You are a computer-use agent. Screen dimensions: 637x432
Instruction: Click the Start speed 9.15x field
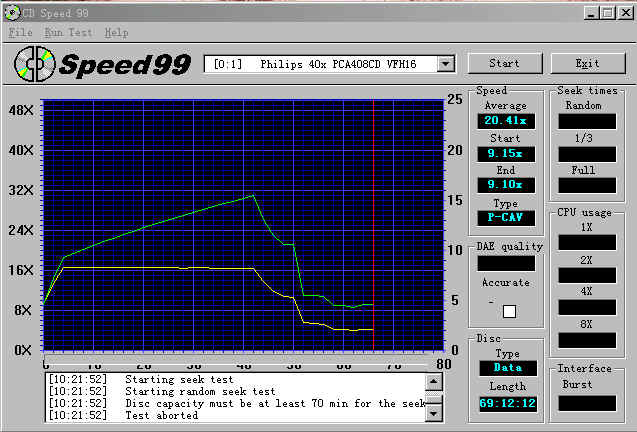(x=505, y=154)
